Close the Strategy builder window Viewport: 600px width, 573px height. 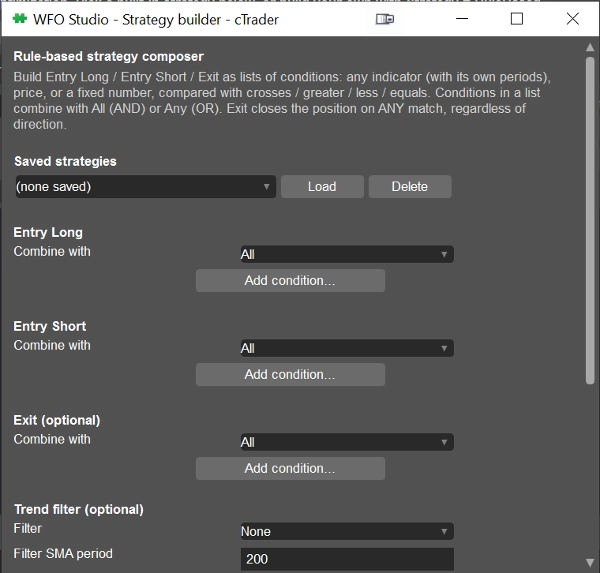572,19
